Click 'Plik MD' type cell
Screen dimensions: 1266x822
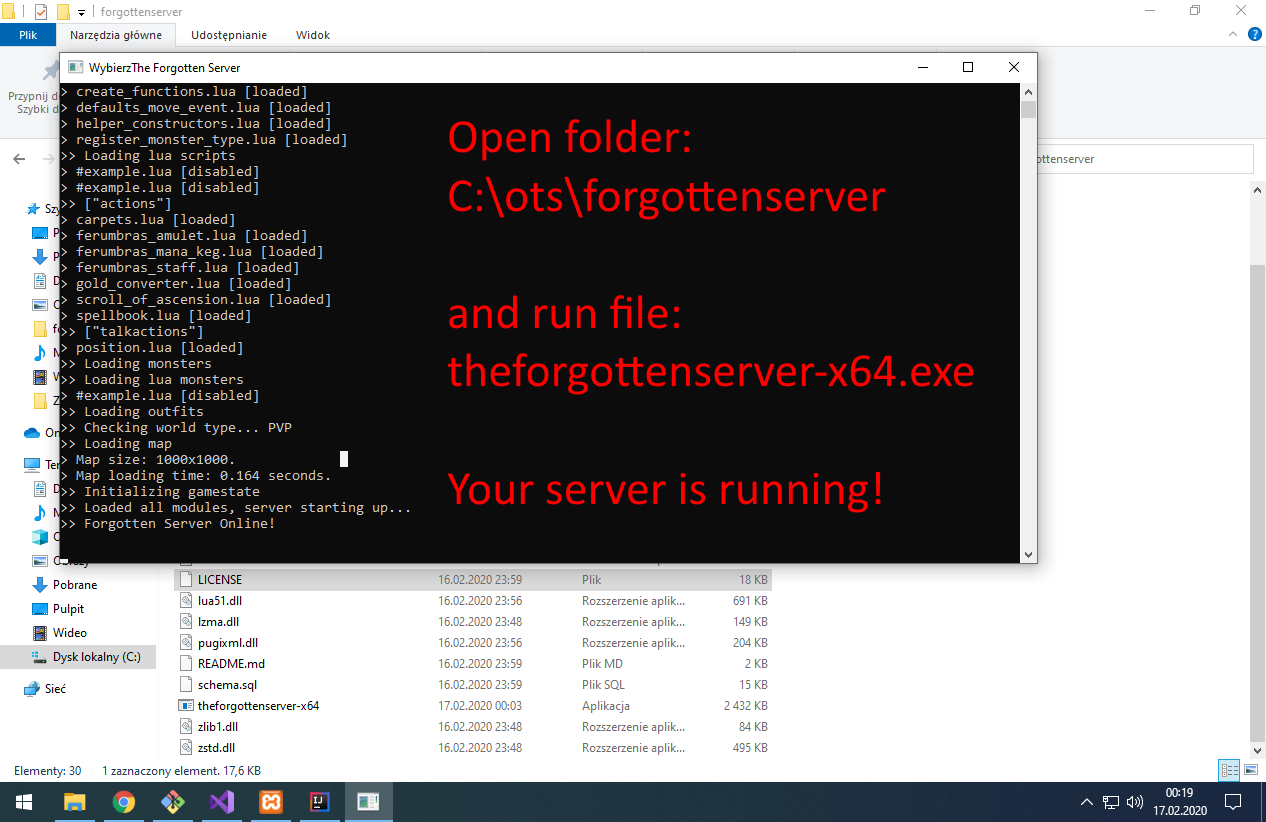(602, 664)
